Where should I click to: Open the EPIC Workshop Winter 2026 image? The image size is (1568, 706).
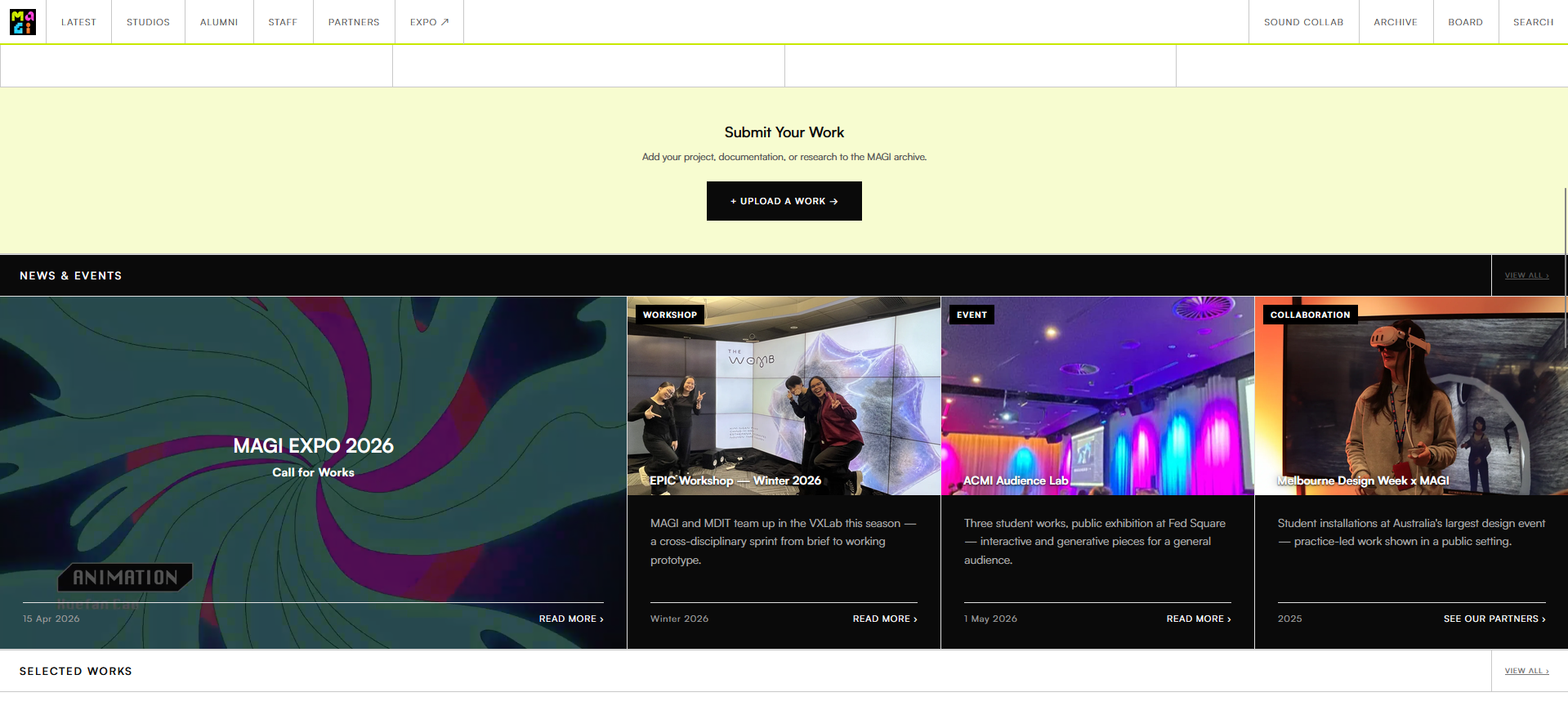[784, 395]
